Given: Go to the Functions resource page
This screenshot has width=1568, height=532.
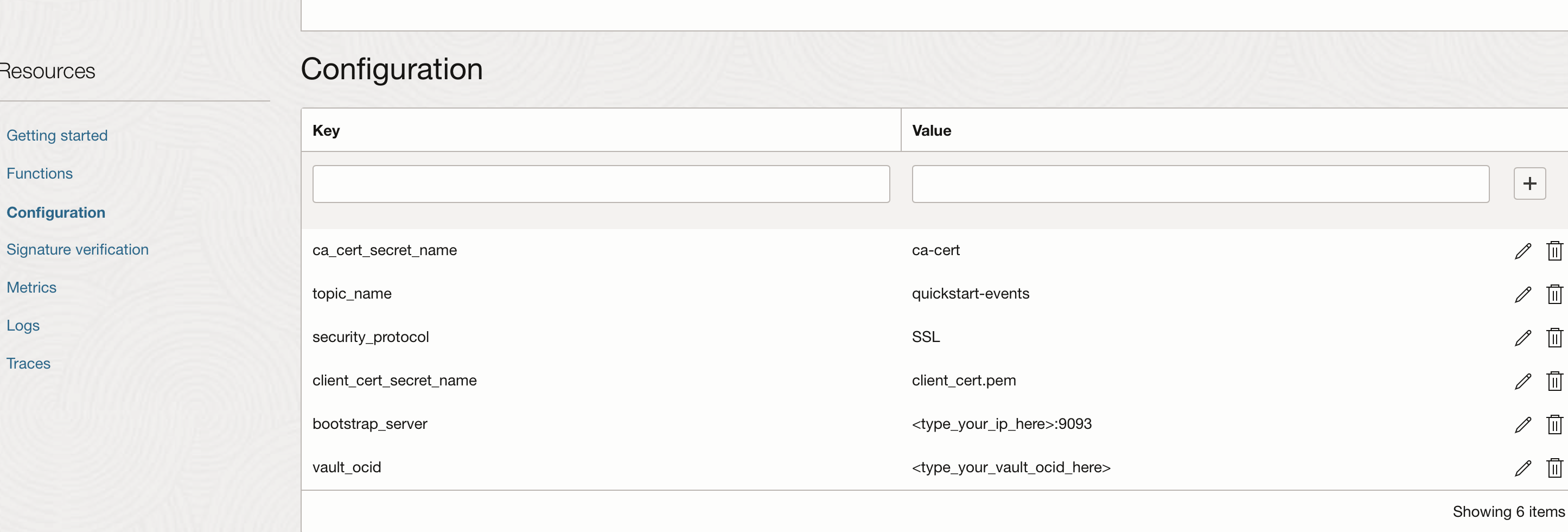Looking at the screenshot, I should tap(40, 174).
